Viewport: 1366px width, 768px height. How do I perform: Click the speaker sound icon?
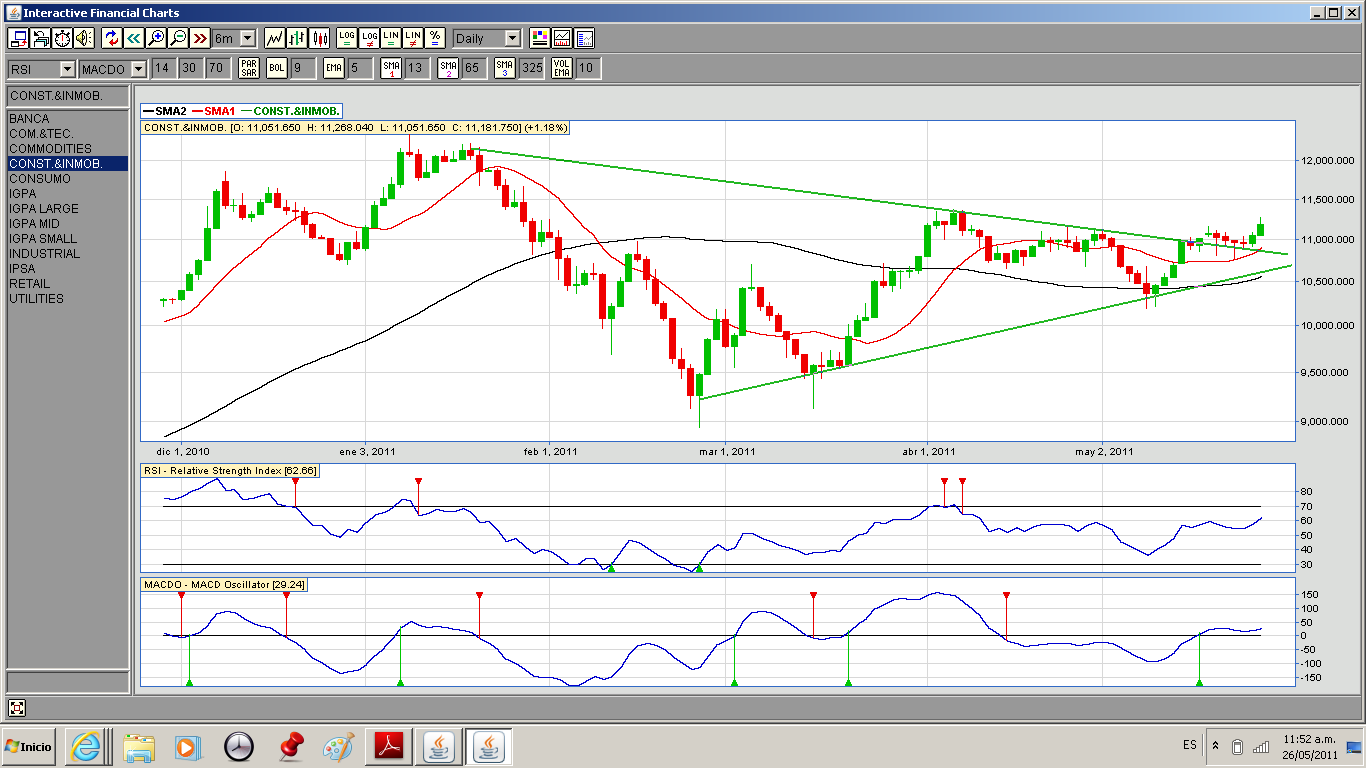tap(84, 38)
